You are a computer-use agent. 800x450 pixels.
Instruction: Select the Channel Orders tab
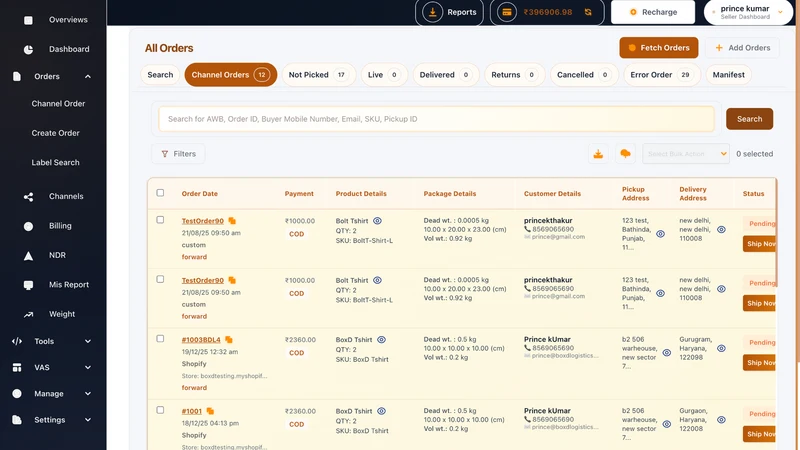click(x=231, y=74)
